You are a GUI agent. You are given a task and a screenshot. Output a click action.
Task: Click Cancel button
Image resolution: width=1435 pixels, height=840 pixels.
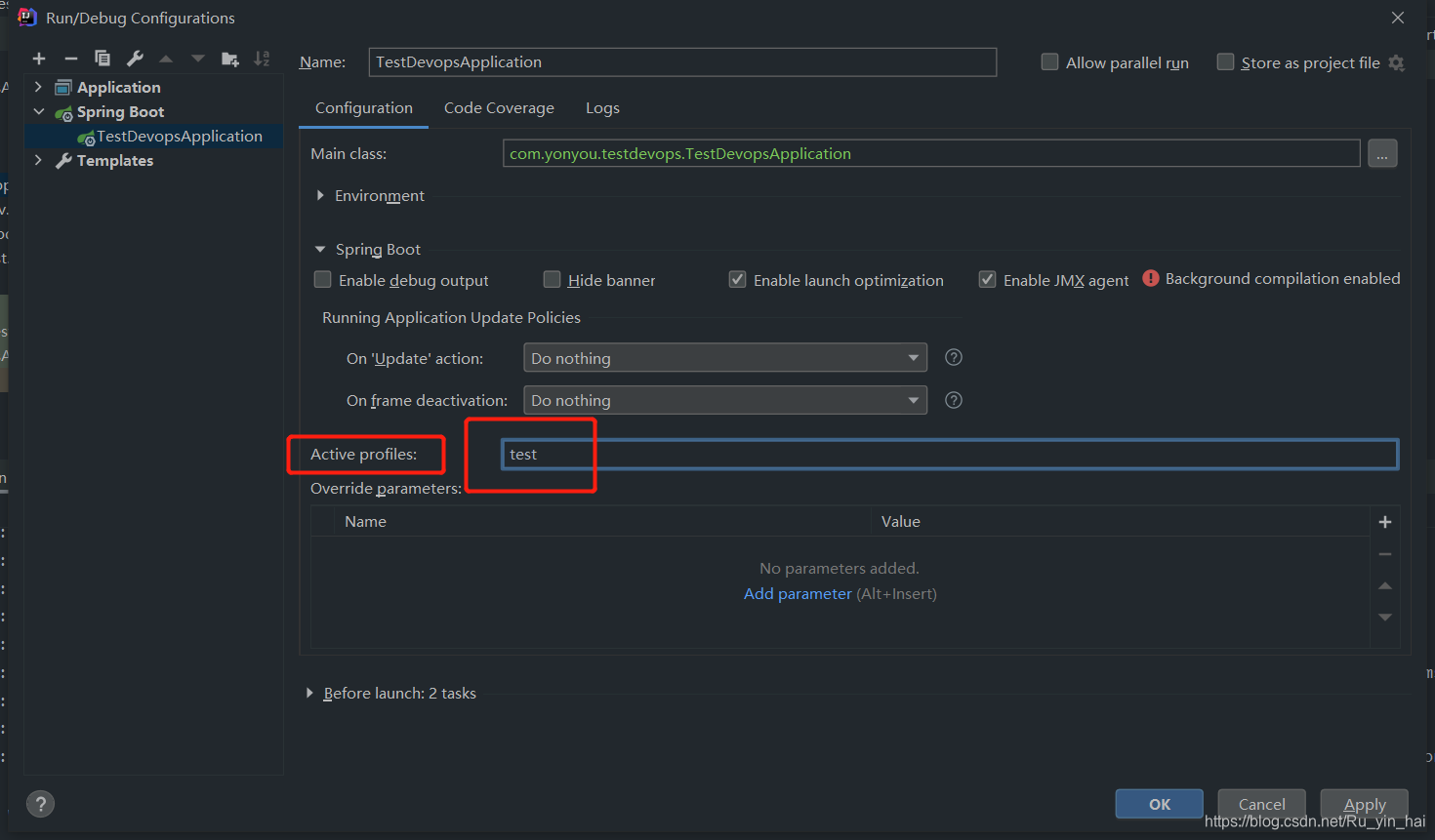point(1262,804)
